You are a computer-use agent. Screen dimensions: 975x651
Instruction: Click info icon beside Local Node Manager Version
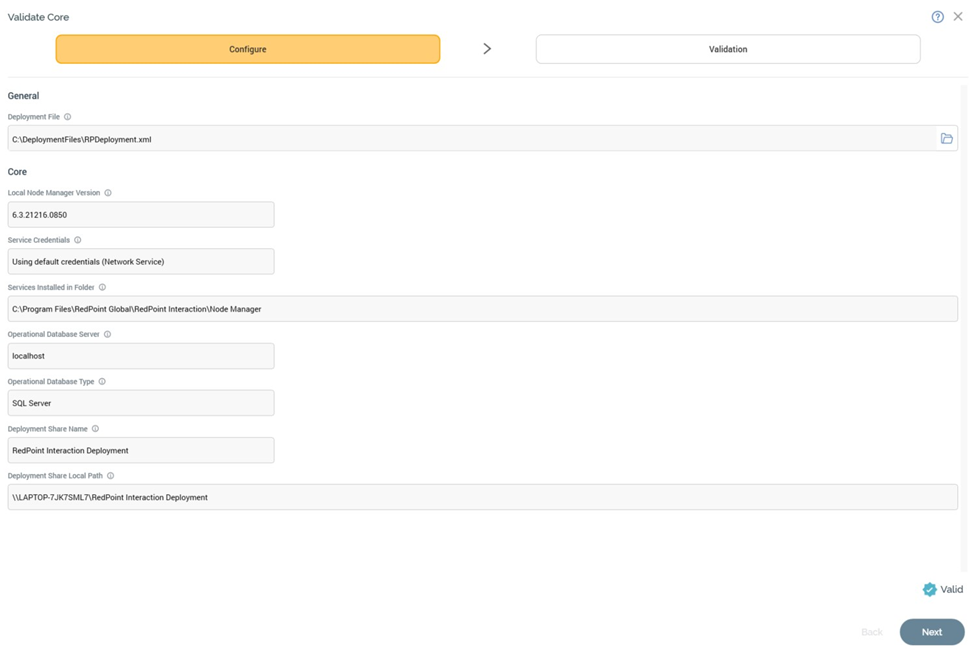coord(108,193)
